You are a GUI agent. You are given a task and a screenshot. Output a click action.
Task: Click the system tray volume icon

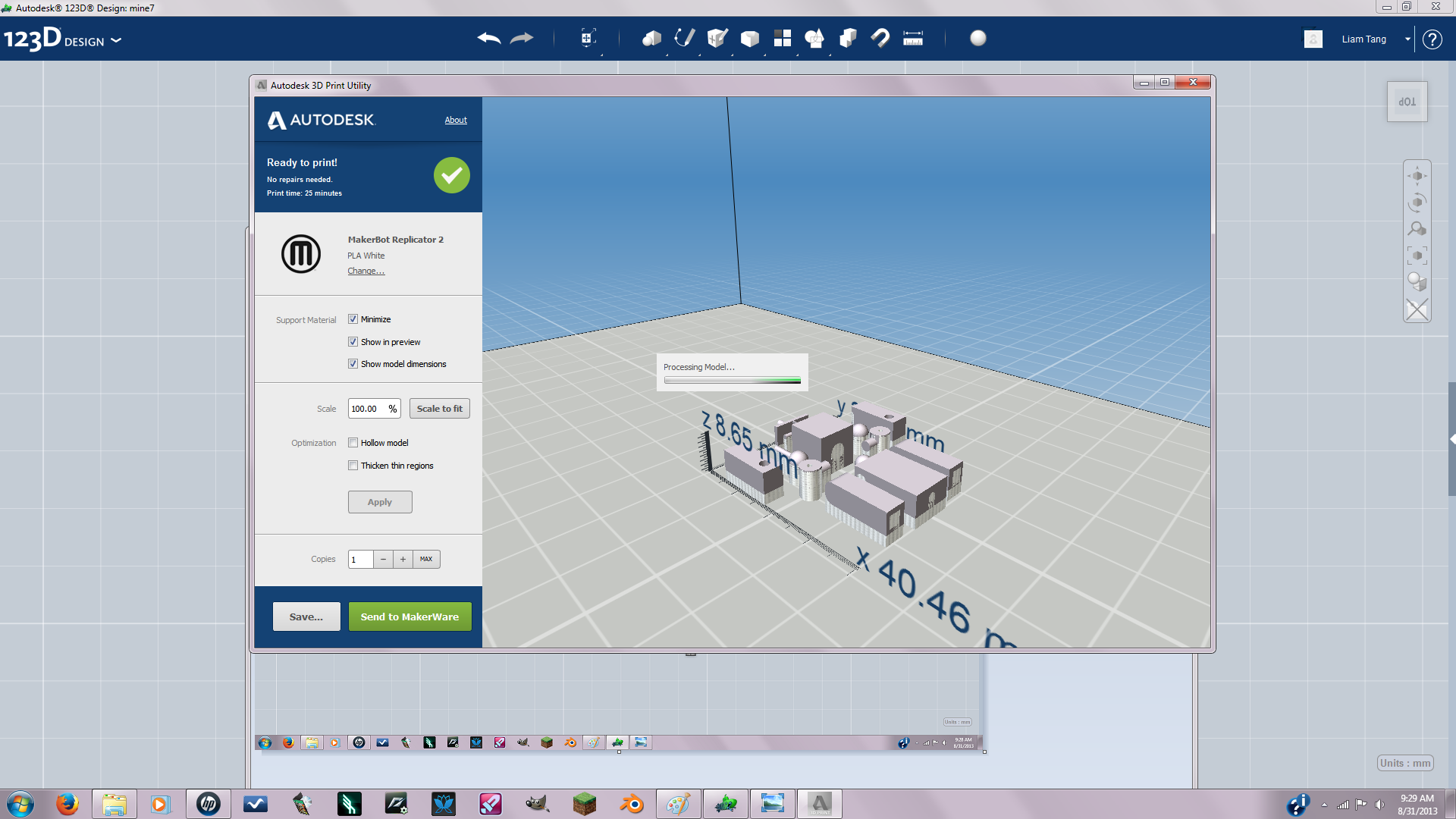click(1380, 805)
